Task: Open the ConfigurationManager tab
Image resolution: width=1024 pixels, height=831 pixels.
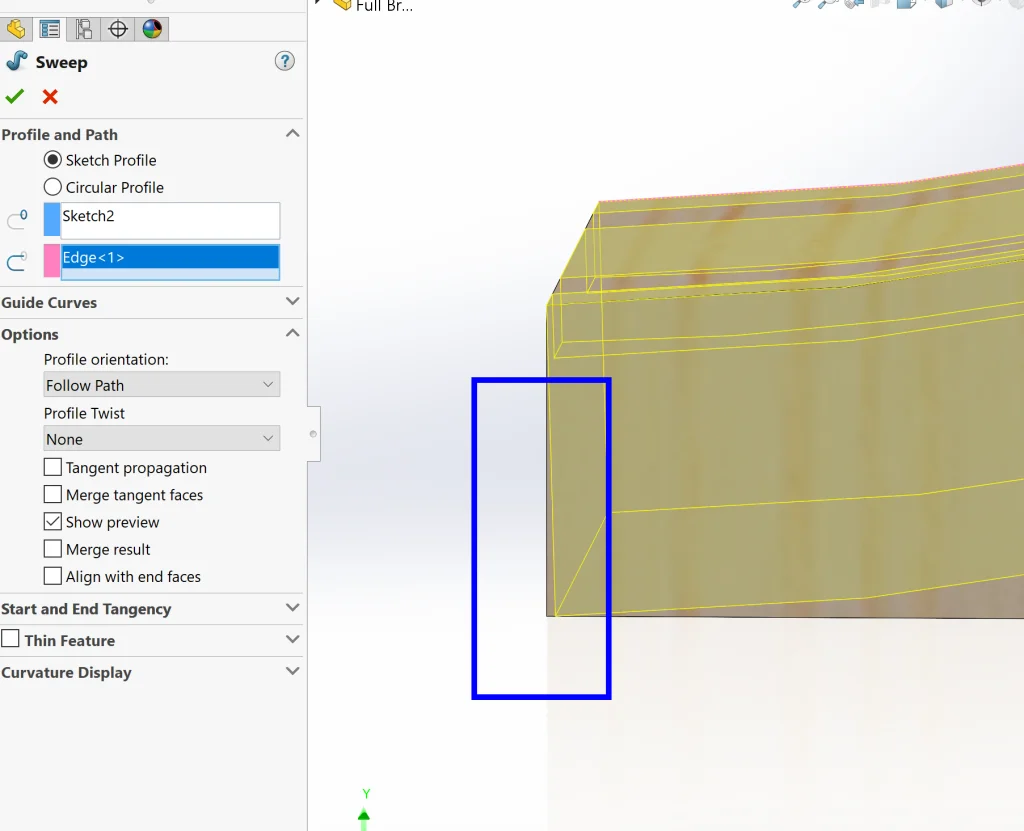Action: 84,29
